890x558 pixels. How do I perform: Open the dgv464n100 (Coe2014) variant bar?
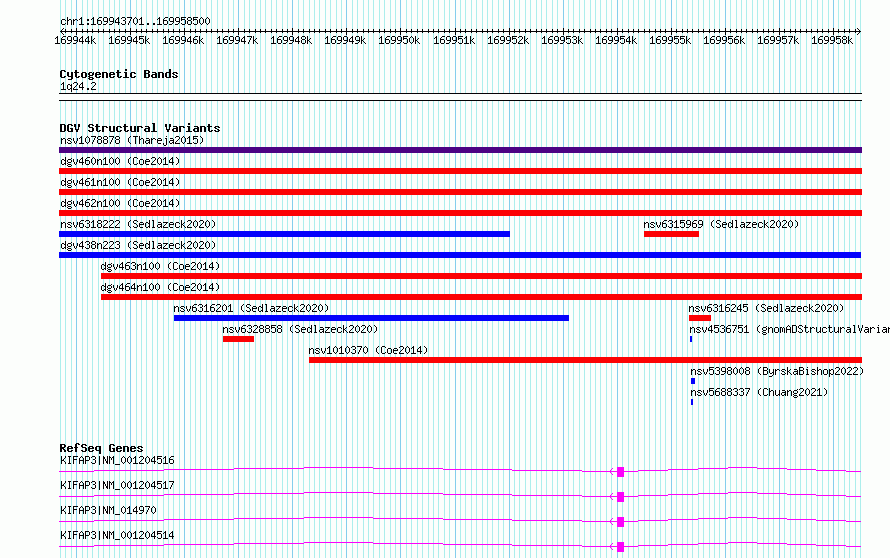click(x=481, y=297)
